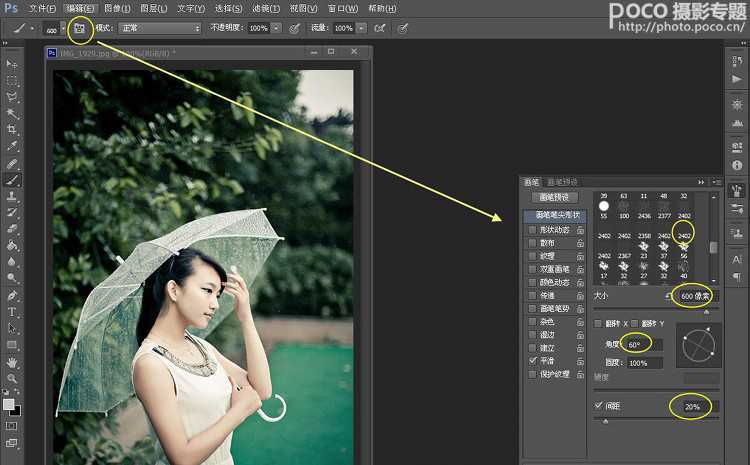The height and width of the screenshot is (465, 750).
Task: Enable the 形状动态 checkbox
Action: [x=532, y=230]
